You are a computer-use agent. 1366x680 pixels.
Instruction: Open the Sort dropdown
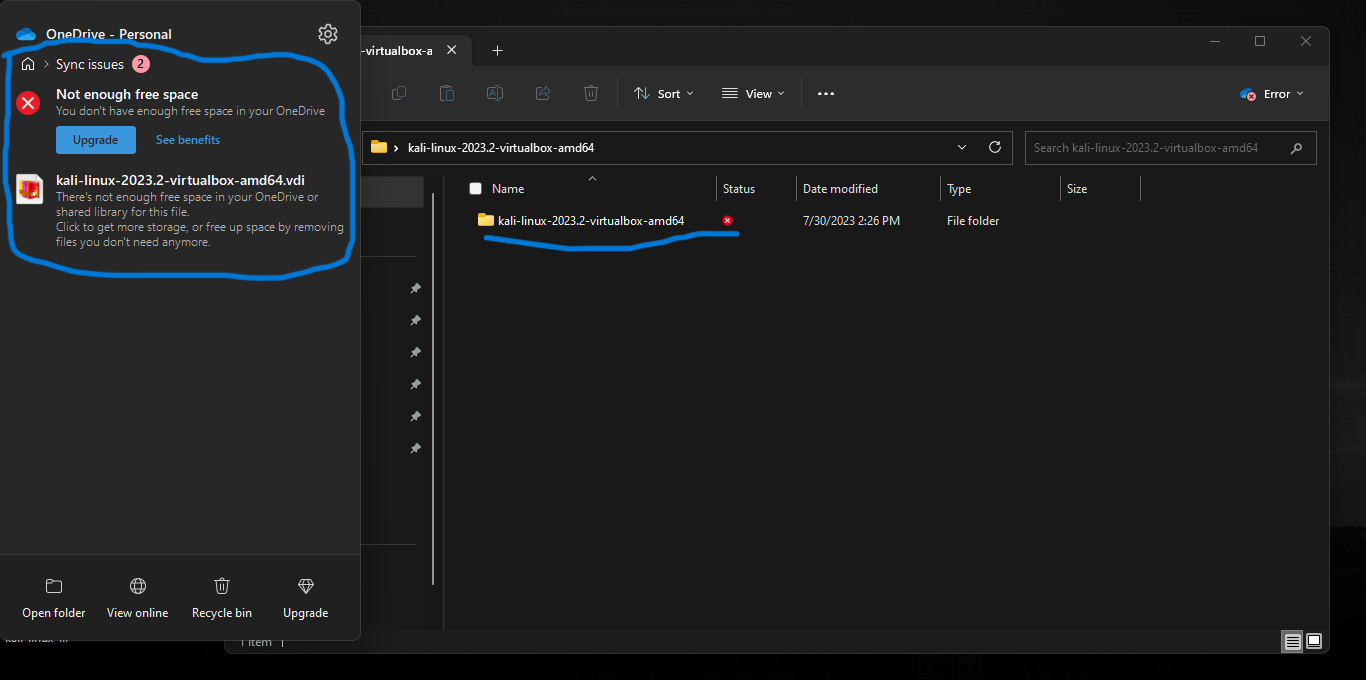pyautogui.click(x=664, y=93)
